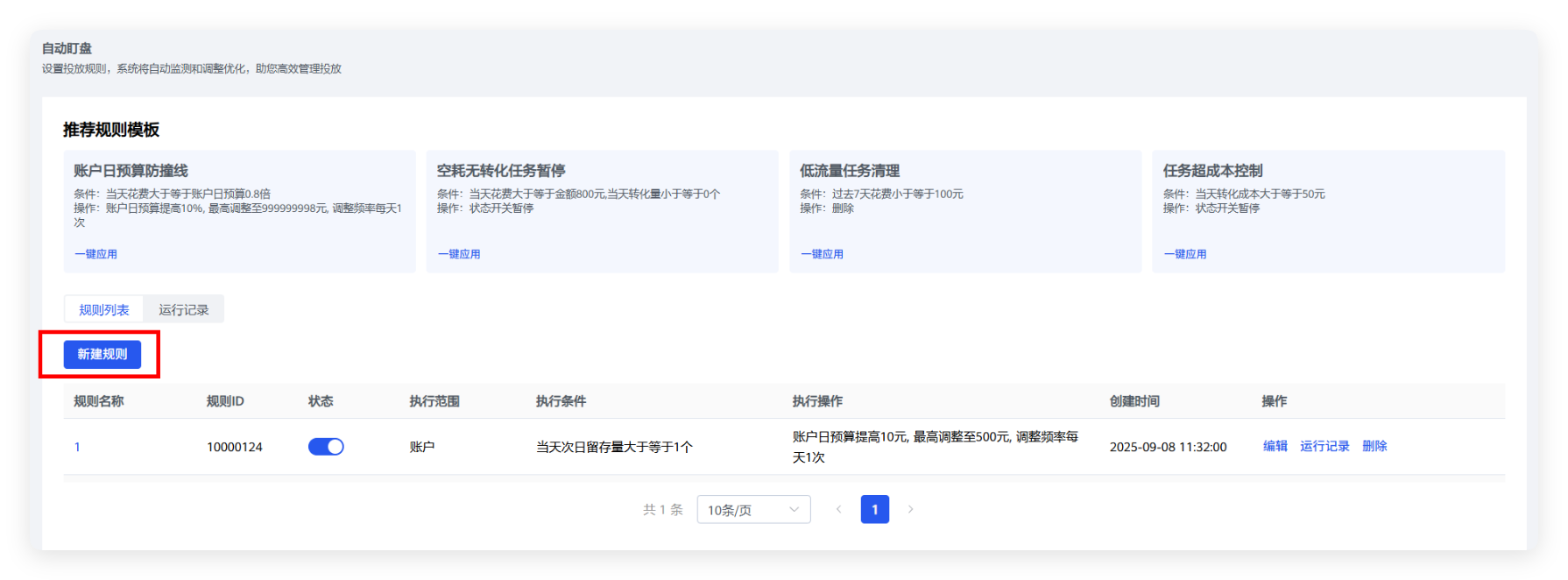Click the 状态 column header

(321, 401)
